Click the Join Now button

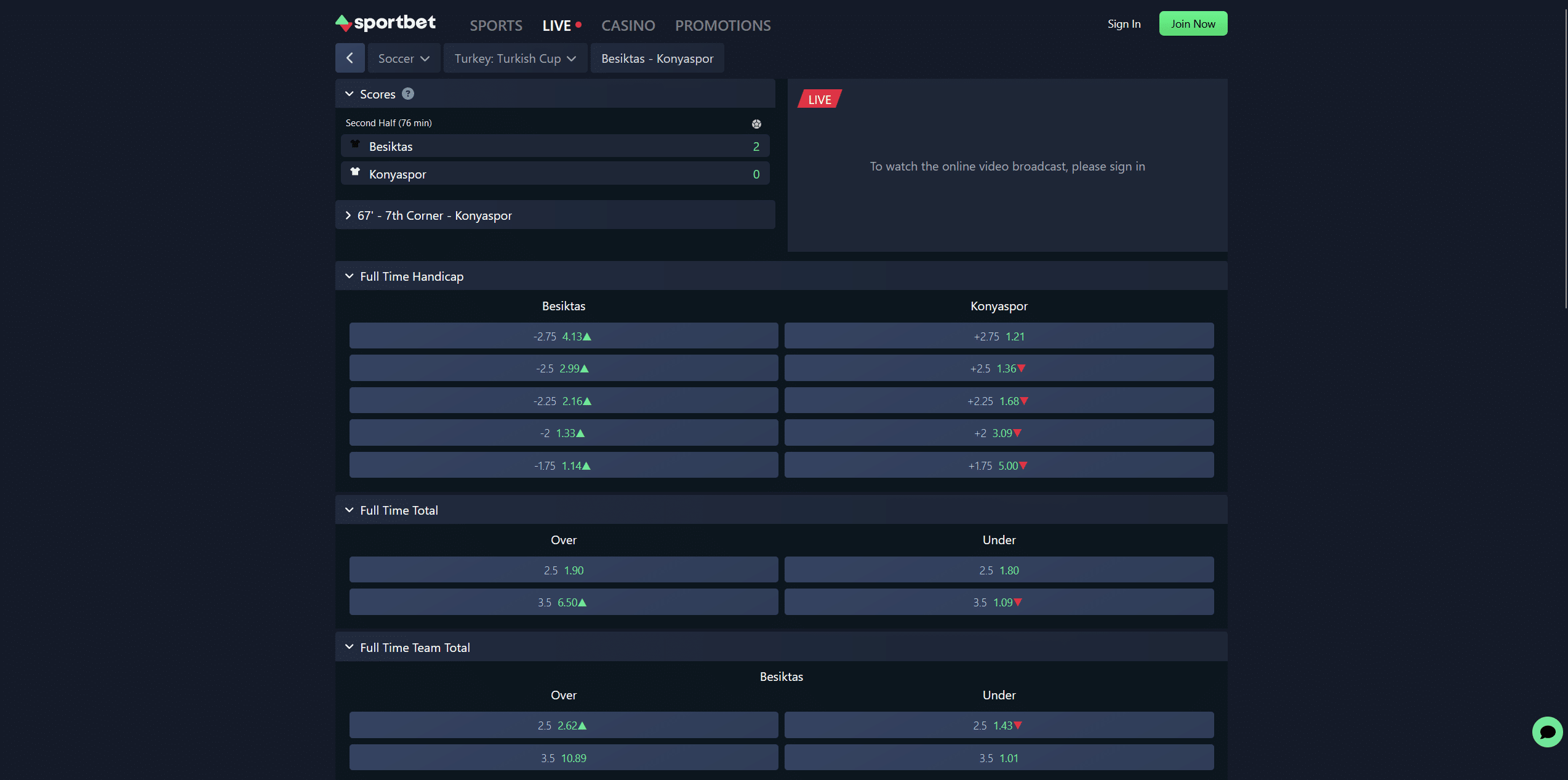(x=1193, y=24)
